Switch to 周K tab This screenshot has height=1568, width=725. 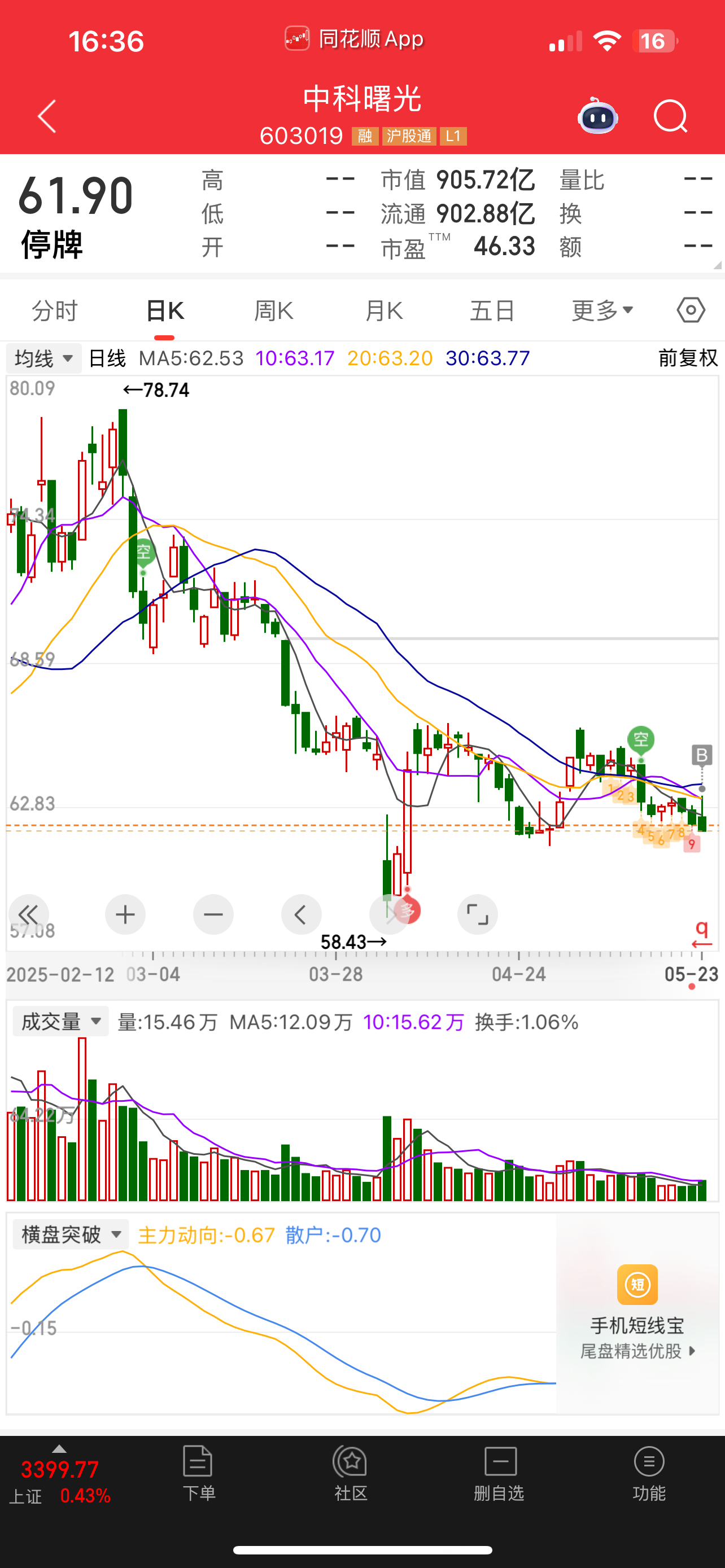tap(274, 310)
